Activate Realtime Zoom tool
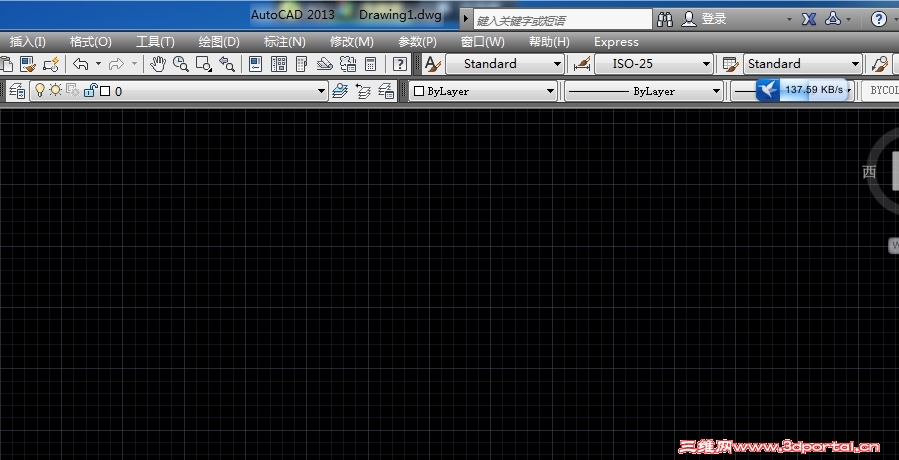Viewport: 899px width, 460px height. click(181, 64)
